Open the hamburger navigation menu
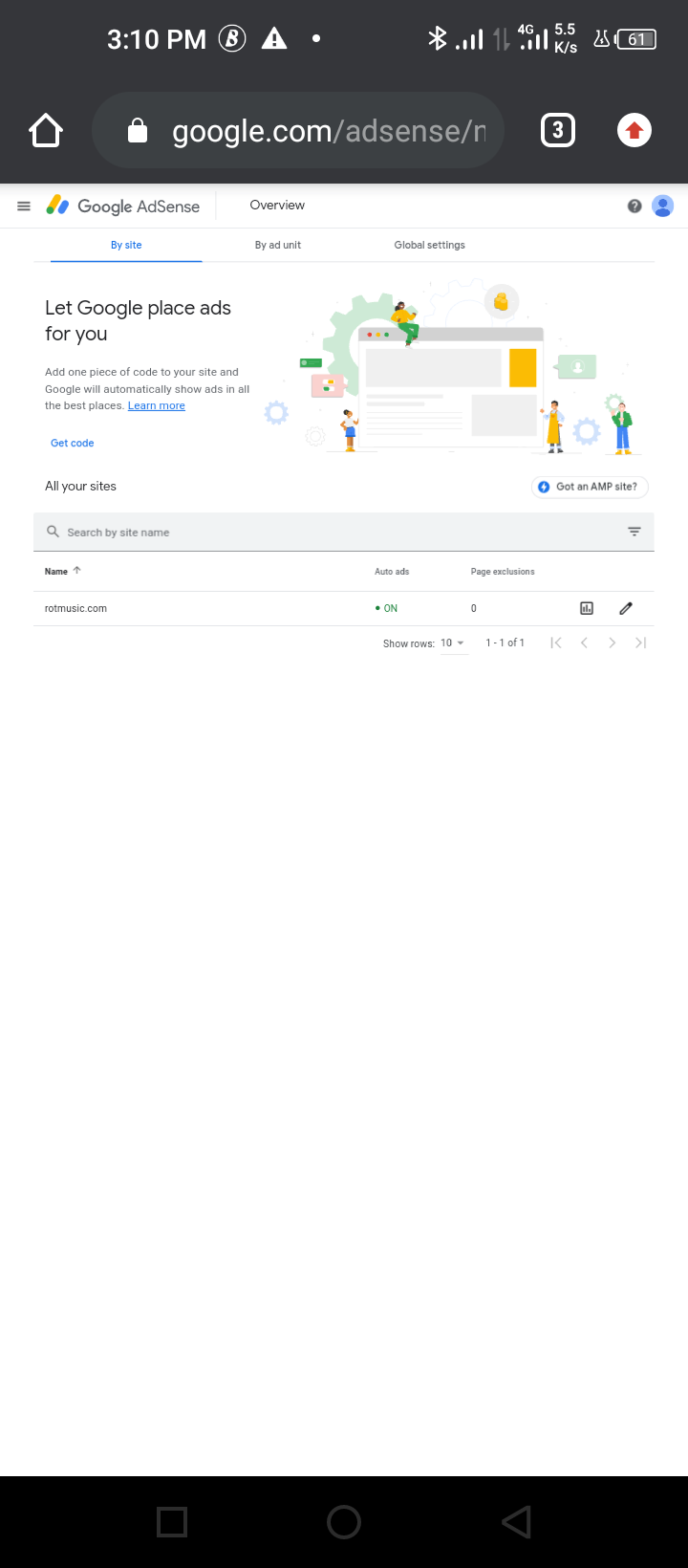This screenshot has width=688, height=1568. pos(24,206)
